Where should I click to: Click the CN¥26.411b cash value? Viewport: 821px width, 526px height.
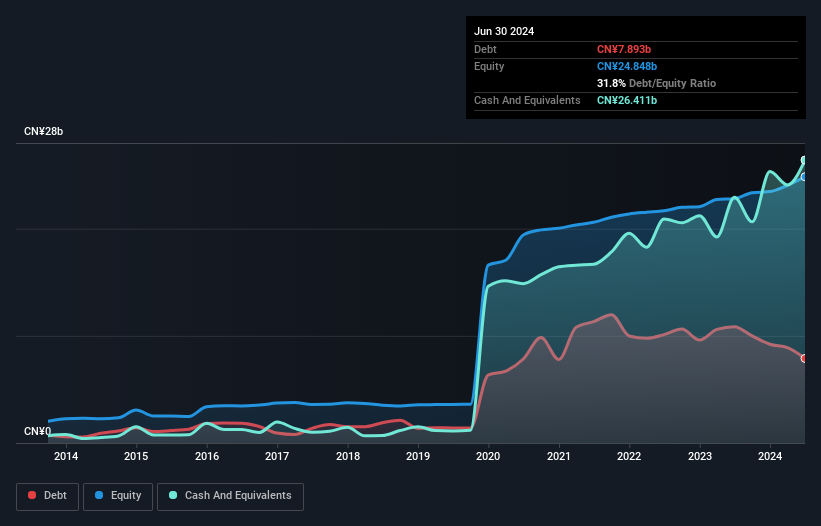[x=627, y=100]
